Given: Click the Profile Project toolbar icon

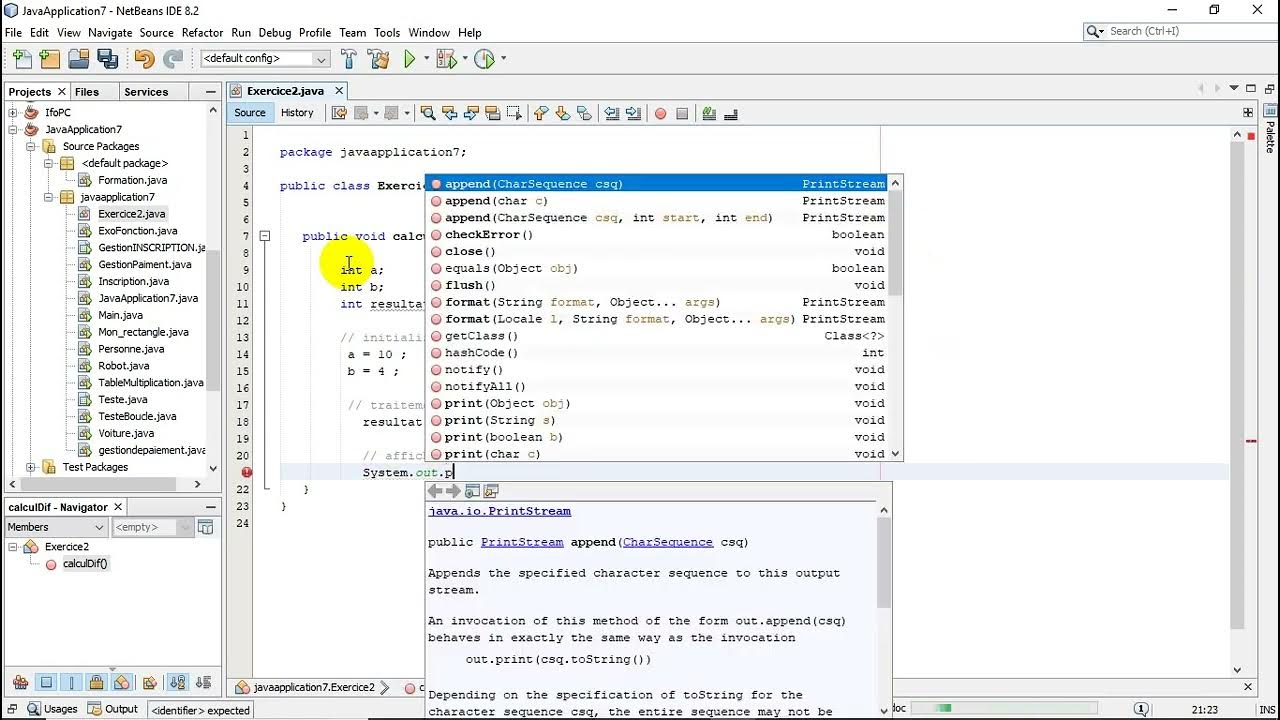Looking at the screenshot, I should pyautogui.click(x=484, y=59).
